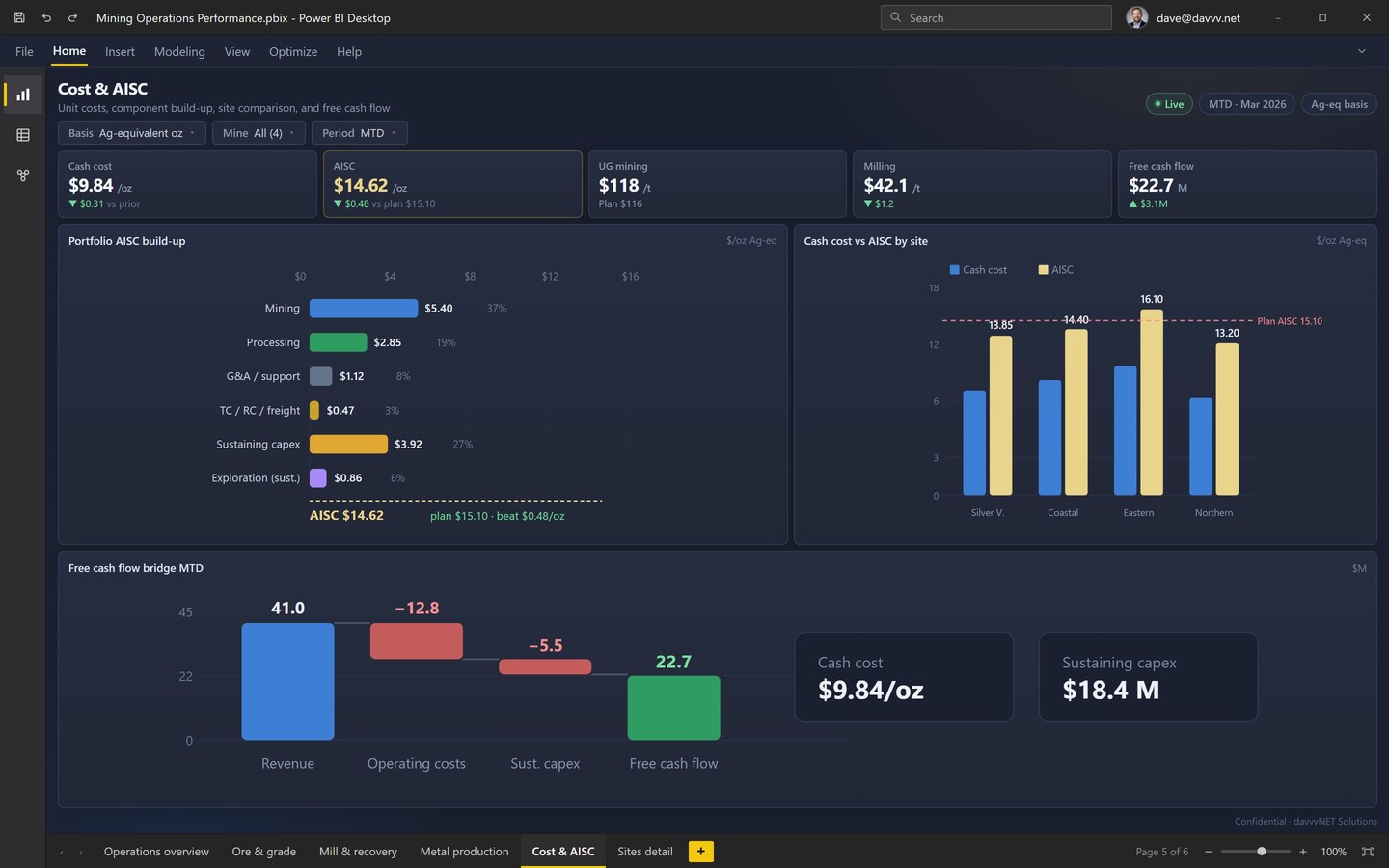Select the Cost & AISC page tab
This screenshot has height=868, width=1389.
tap(563, 852)
